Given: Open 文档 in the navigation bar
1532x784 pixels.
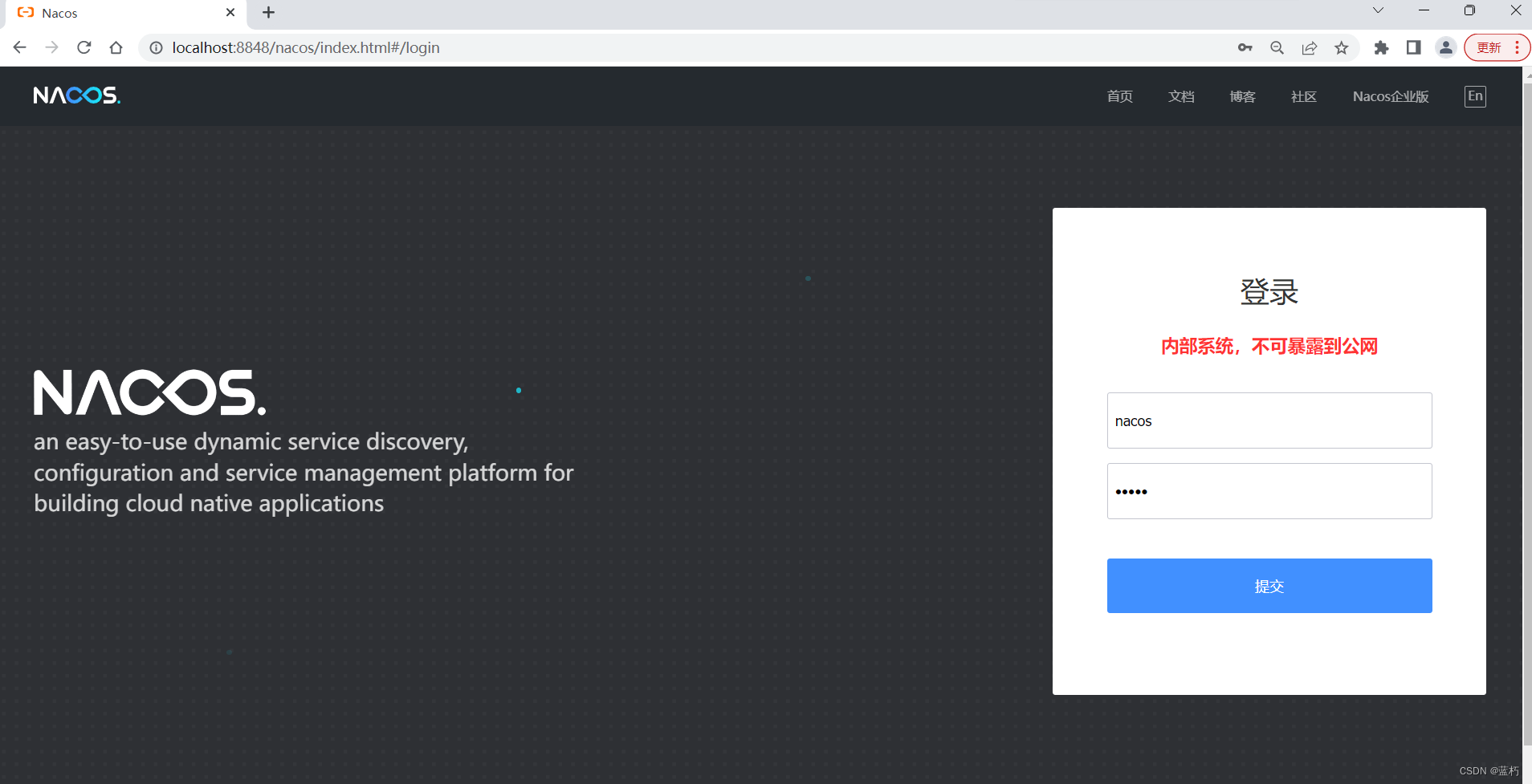Looking at the screenshot, I should point(1181,96).
